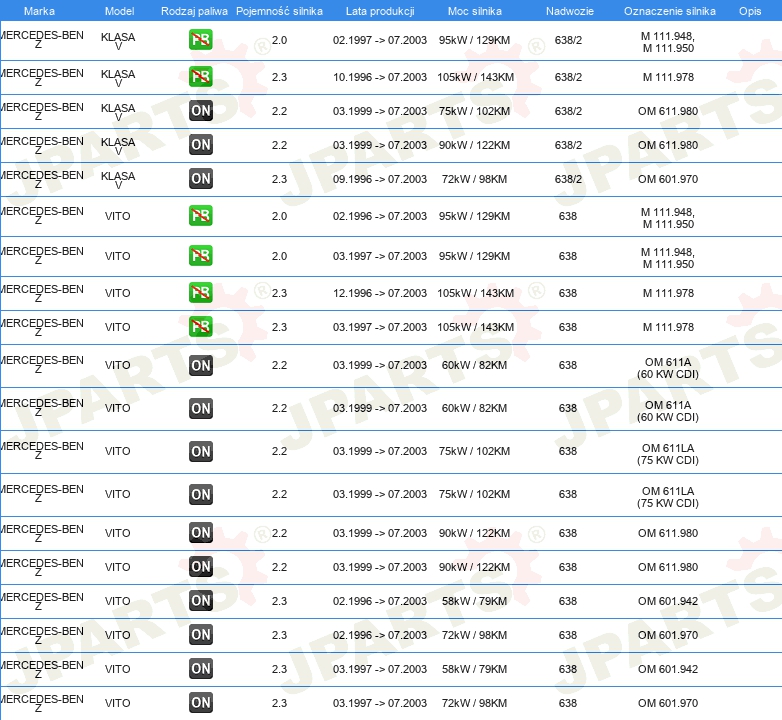Click engine capacity '2.0' in the KLASA V row

coord(279,40)
